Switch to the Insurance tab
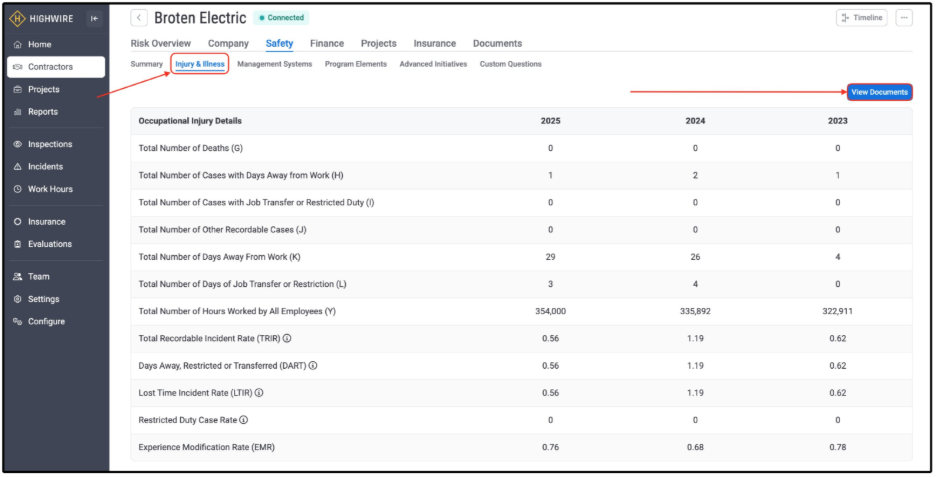 click(435, 44)
